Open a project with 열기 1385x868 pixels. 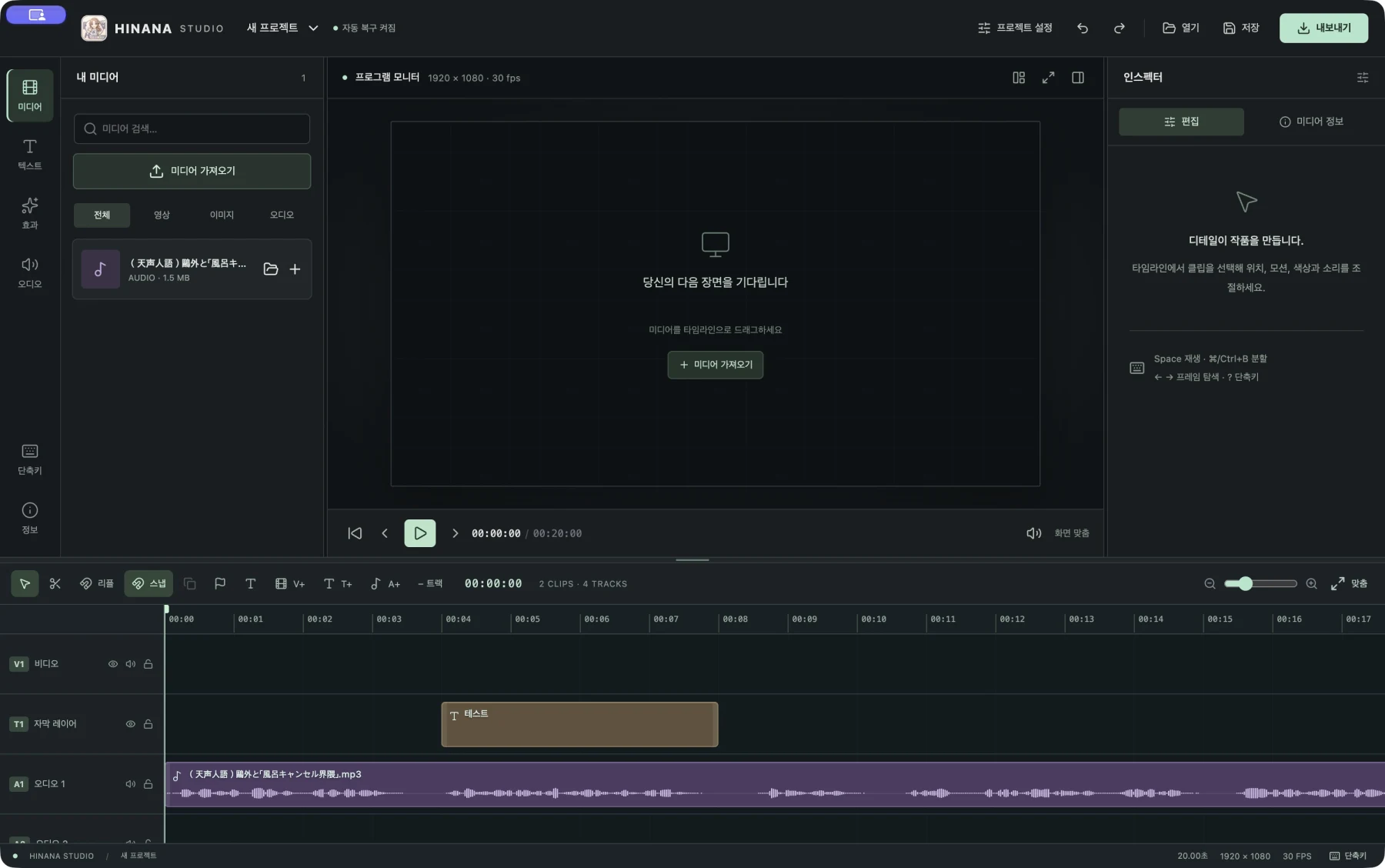pyautogui.click(x=1181, y=28)
